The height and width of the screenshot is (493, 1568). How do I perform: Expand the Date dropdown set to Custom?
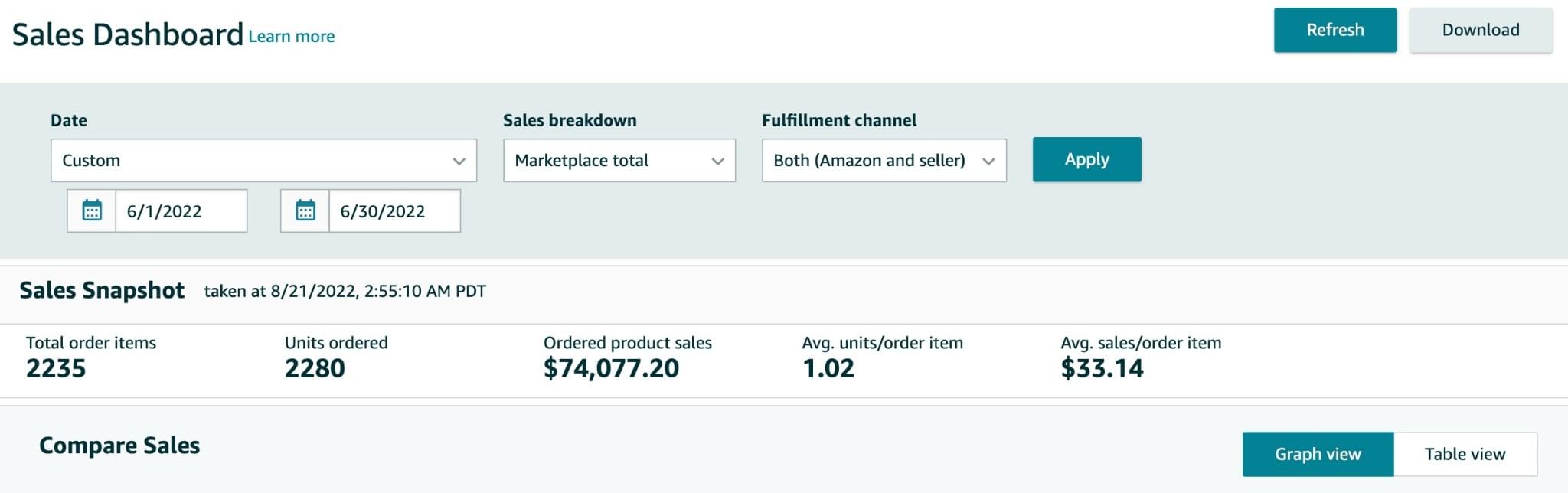click(263, 161)
